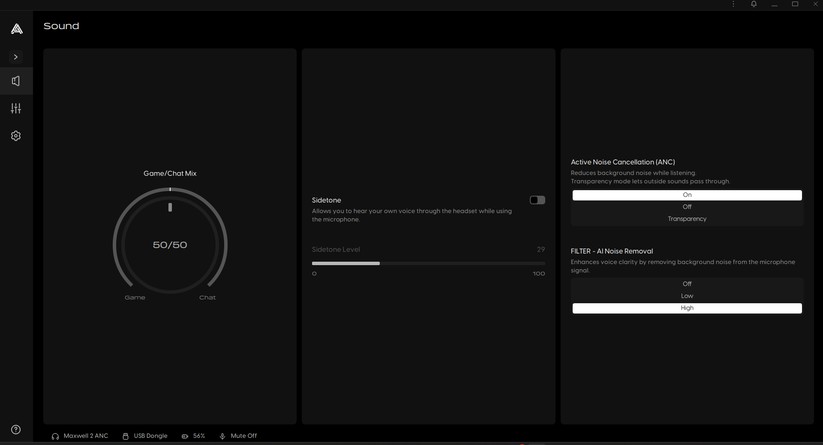
Task: Open the three-dot more options menu
Action: point(733,4)
